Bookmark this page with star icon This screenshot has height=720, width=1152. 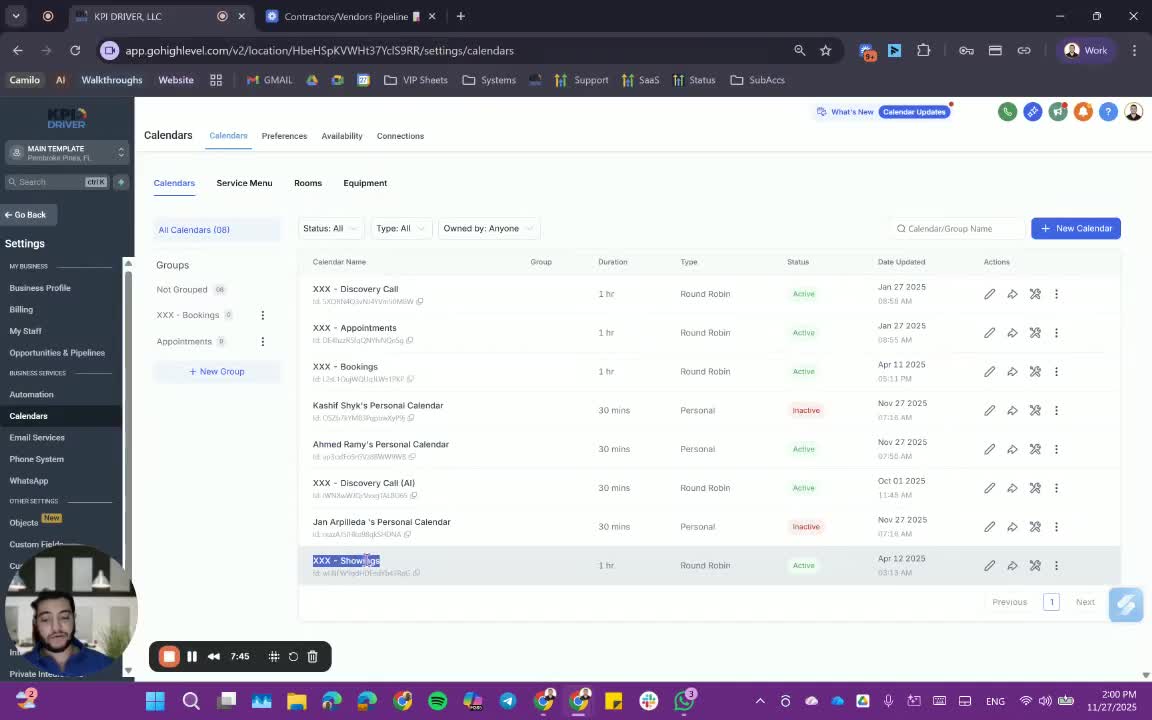[x=826, y=51]
